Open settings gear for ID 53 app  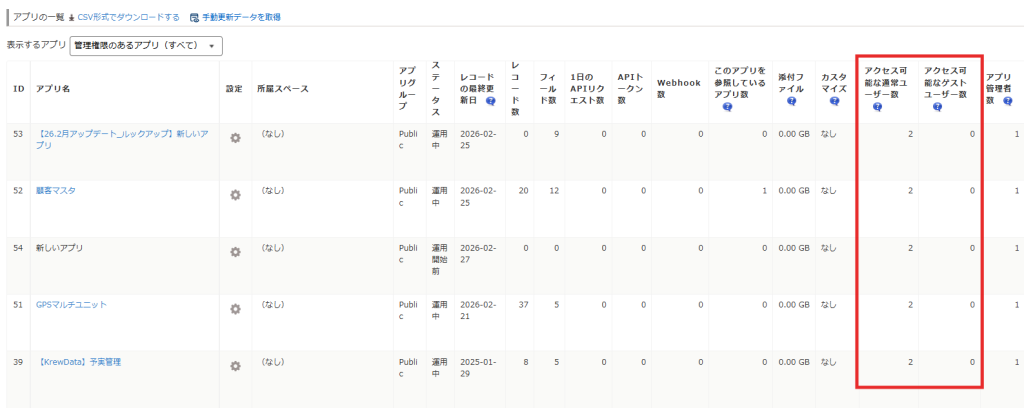(x=235, y=138)
